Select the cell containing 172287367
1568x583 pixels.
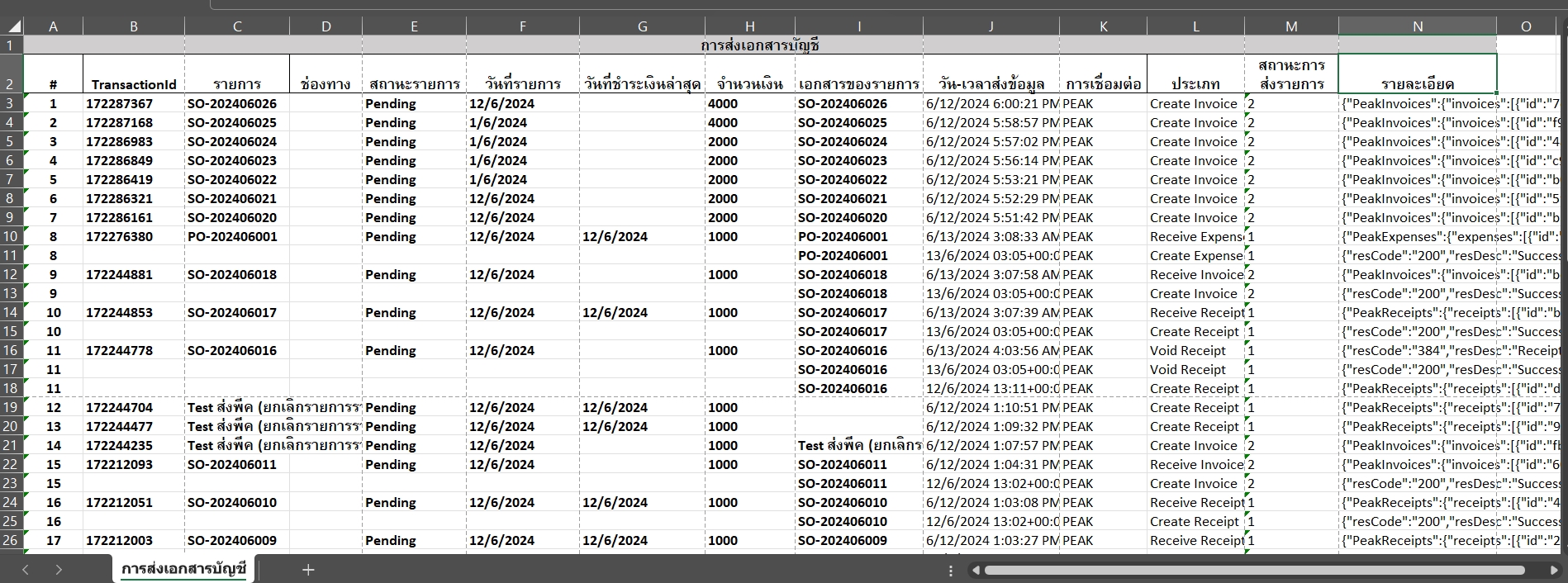pos(120,104)
